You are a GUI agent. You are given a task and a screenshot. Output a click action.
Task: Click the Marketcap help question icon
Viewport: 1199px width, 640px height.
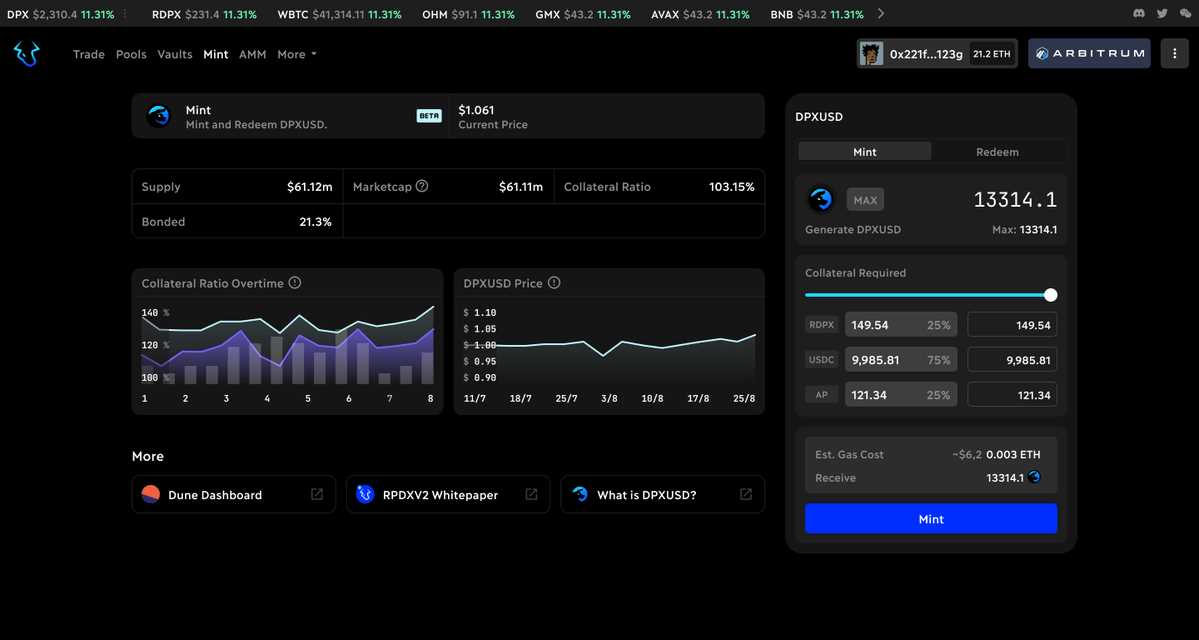[x=422, y=186]
